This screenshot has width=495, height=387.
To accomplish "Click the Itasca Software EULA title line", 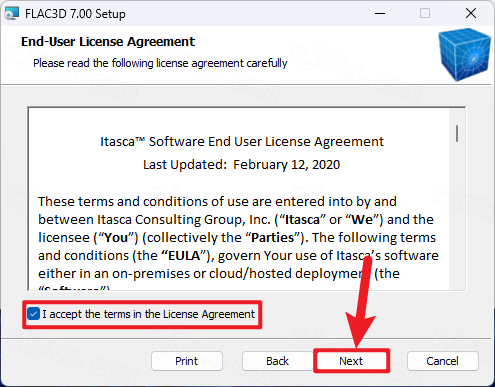I will pyautogui.click(x=242, y=142).
